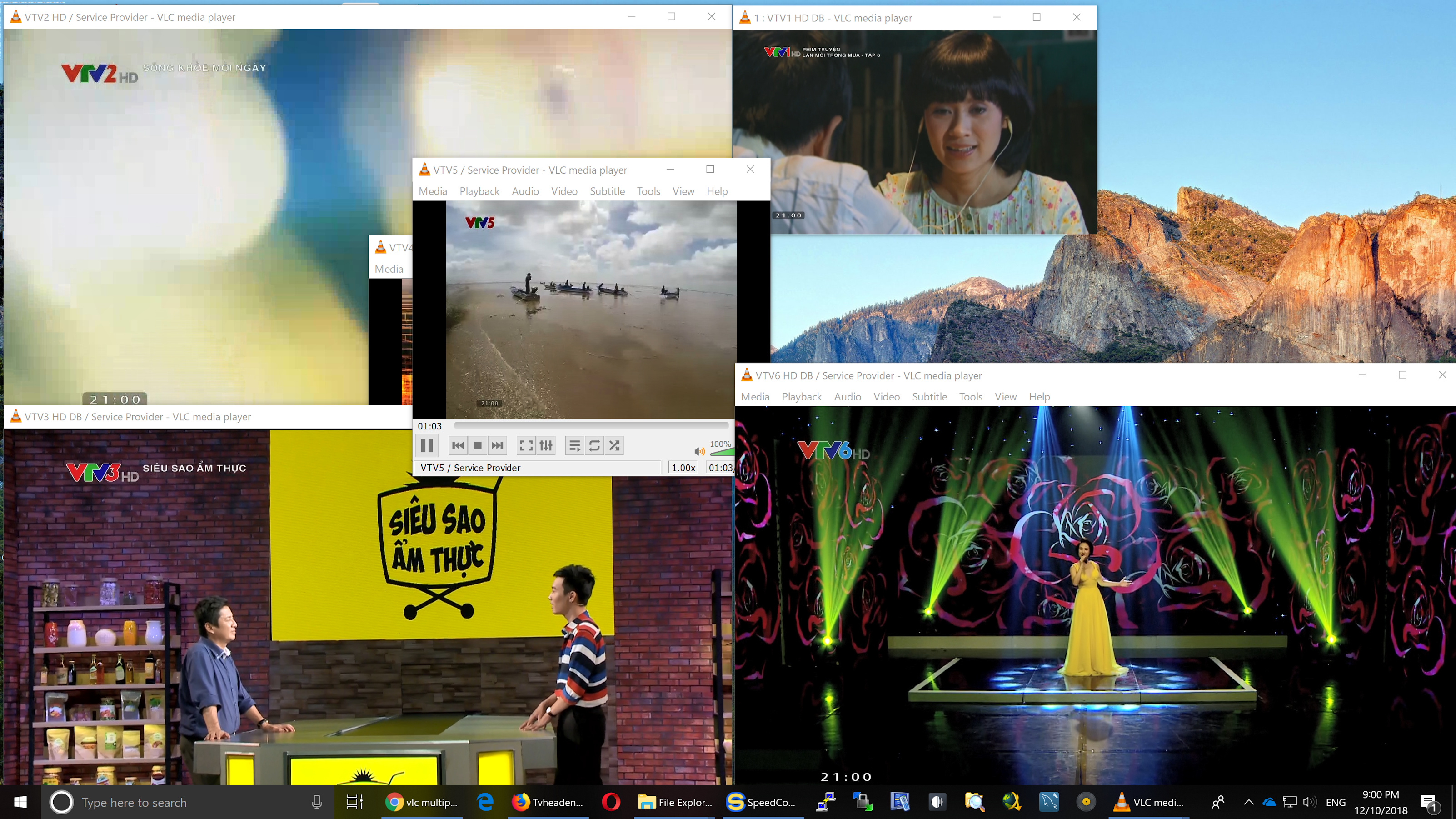Show hidden system tray icons
Image resolution: width=1456 pixels, height=819 pixels.
[x=1249, y=802]
